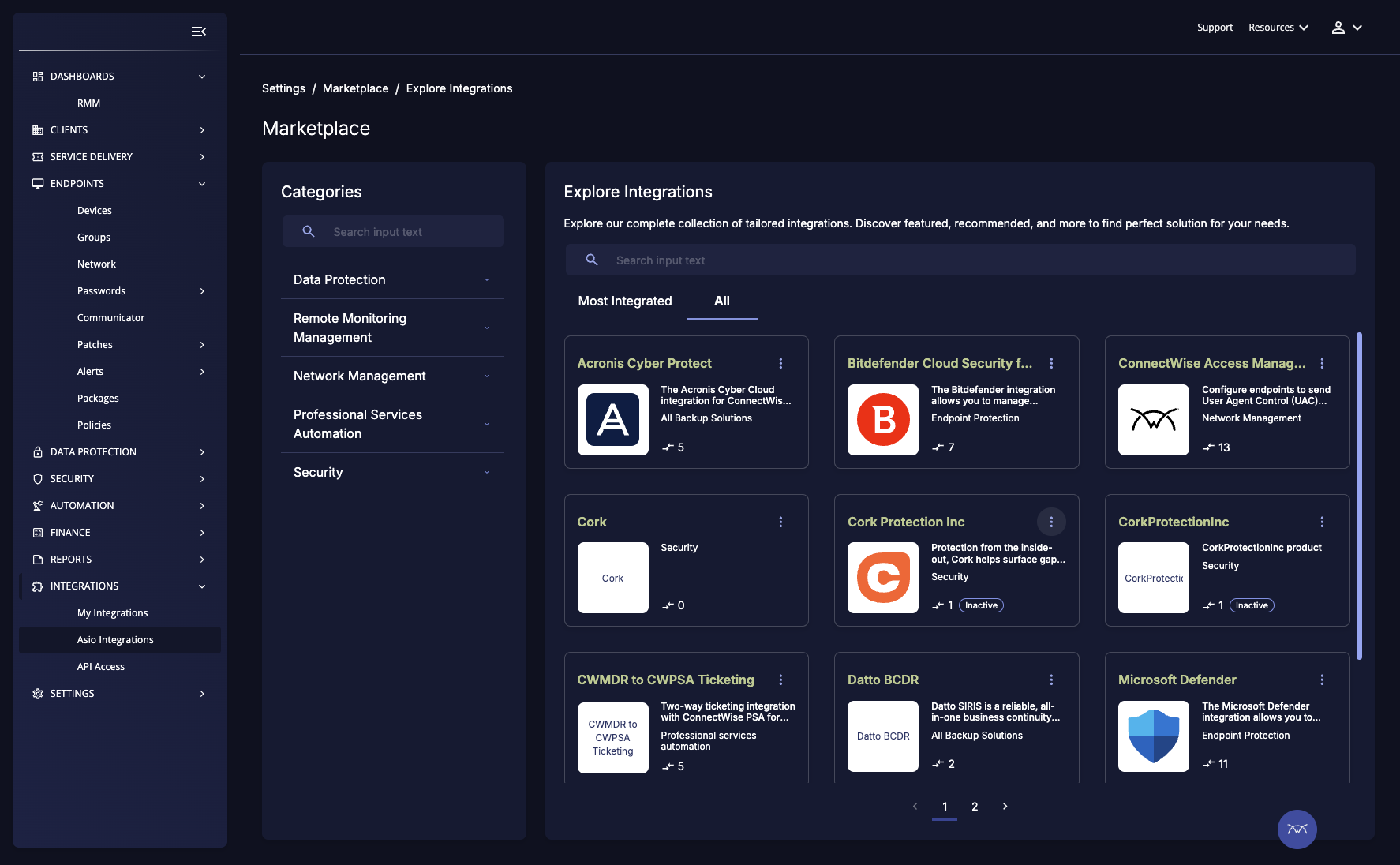Click the Support link in header
Screen dimensions: 1400x865
1215,28
